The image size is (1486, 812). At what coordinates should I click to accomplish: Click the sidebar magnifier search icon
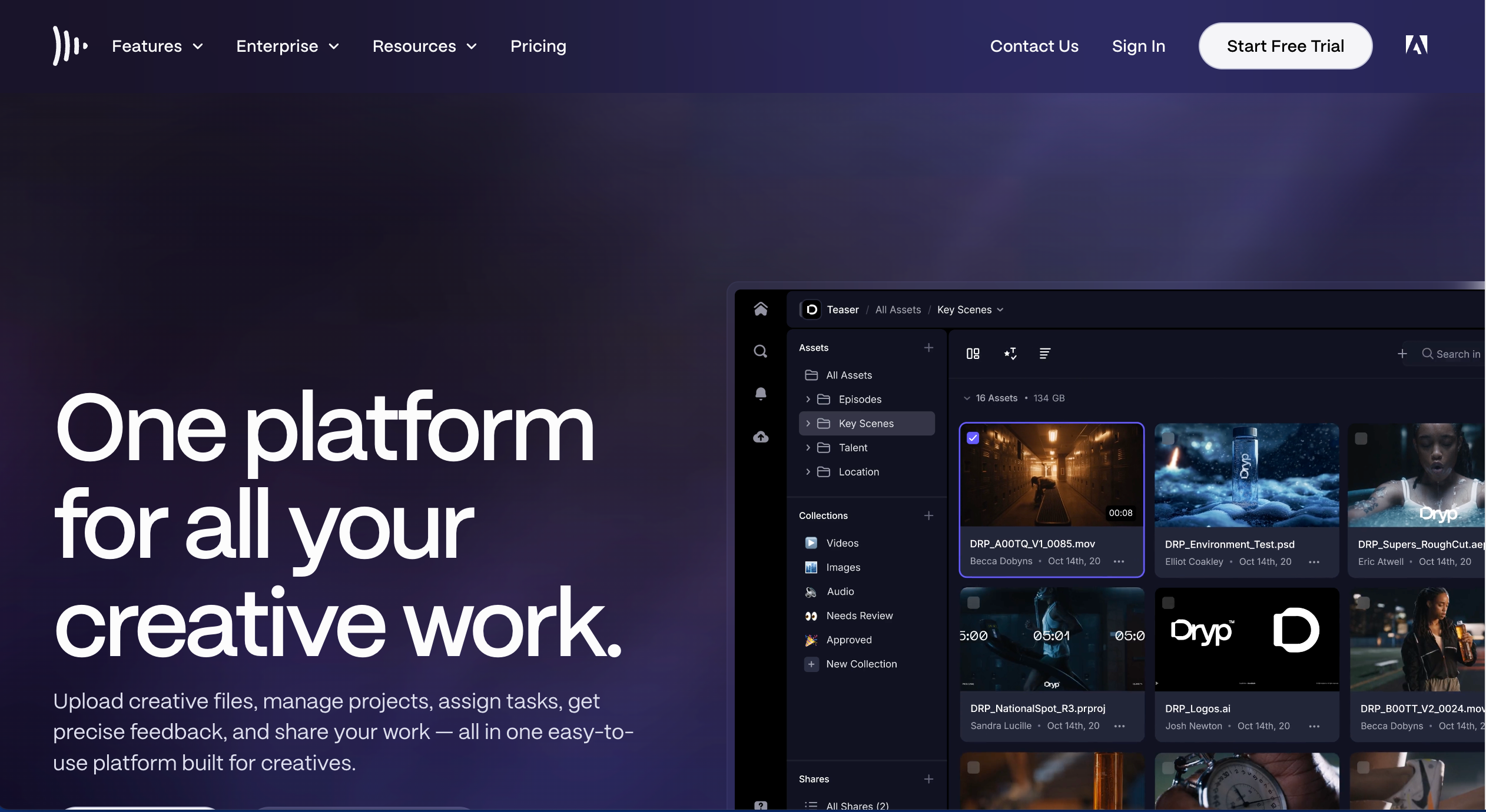761,352
